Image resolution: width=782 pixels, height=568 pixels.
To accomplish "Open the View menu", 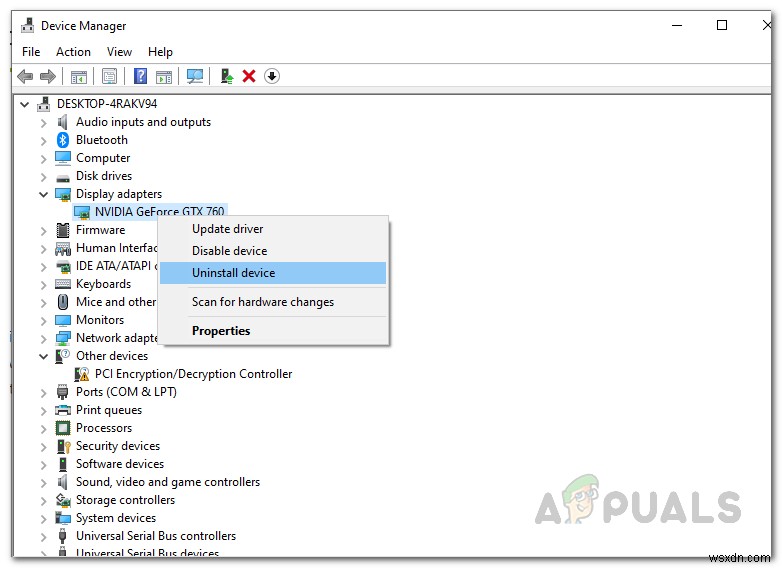I will [x=119, y=52].
